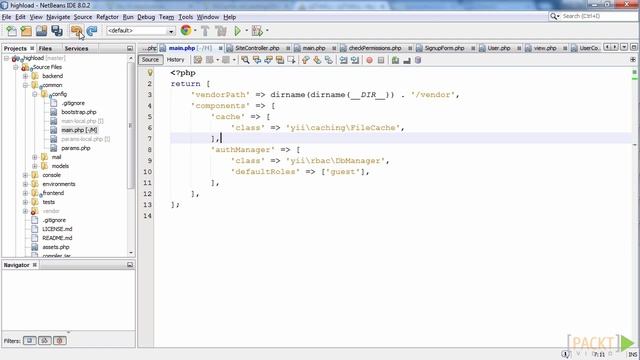Viewport: 640px width, 360px height.
Task: Click the New Project toolbar icon
Action: [x=26, y=31]
